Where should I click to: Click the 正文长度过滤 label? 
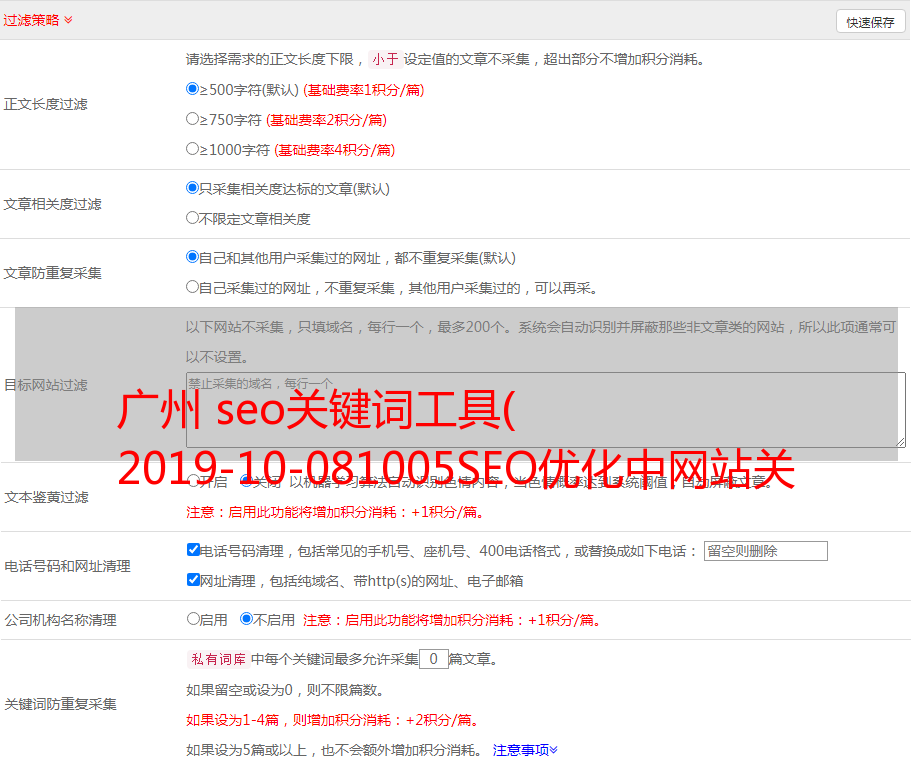tap(45, 104)
